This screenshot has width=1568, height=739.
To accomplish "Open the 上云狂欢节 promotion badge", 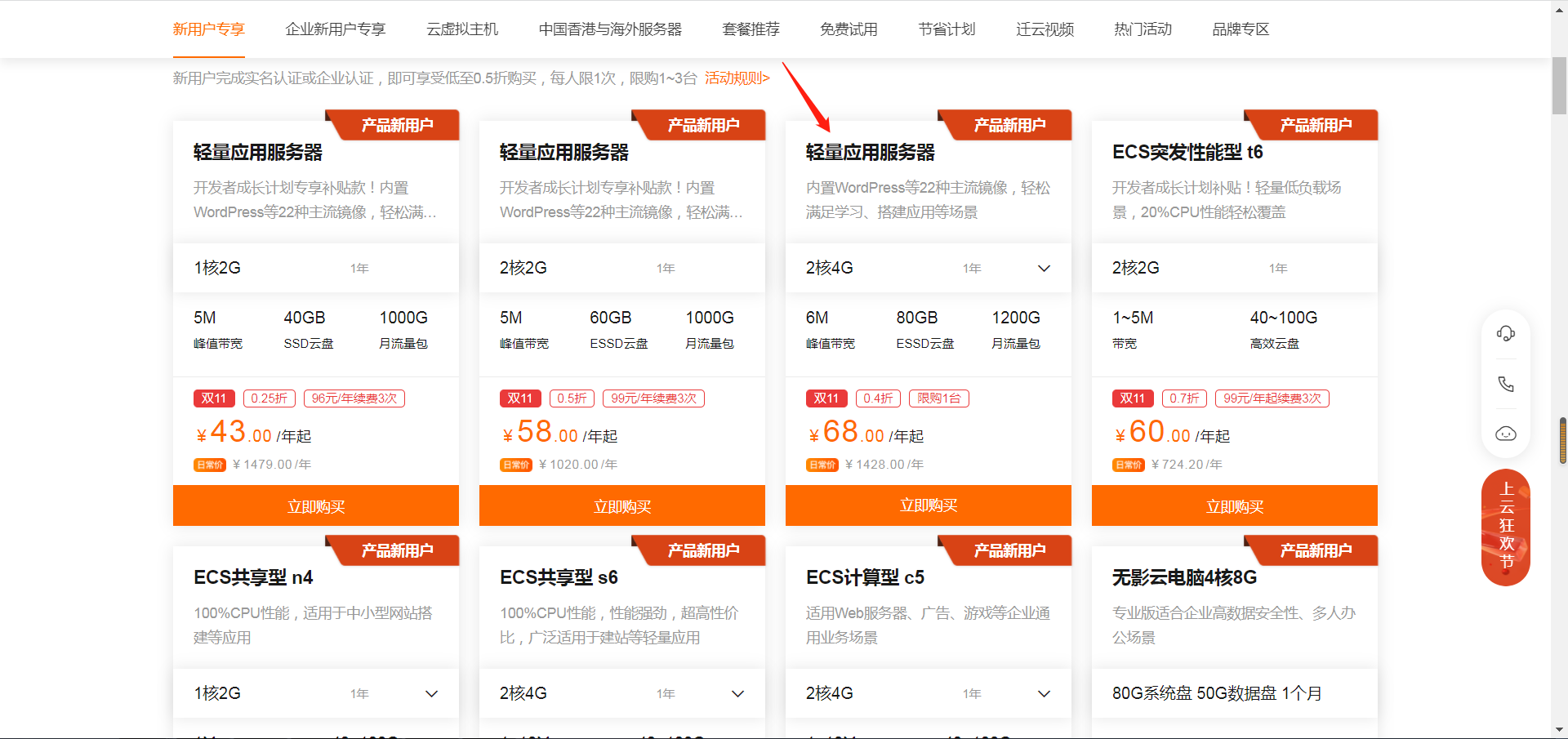I will point(1506,527).
